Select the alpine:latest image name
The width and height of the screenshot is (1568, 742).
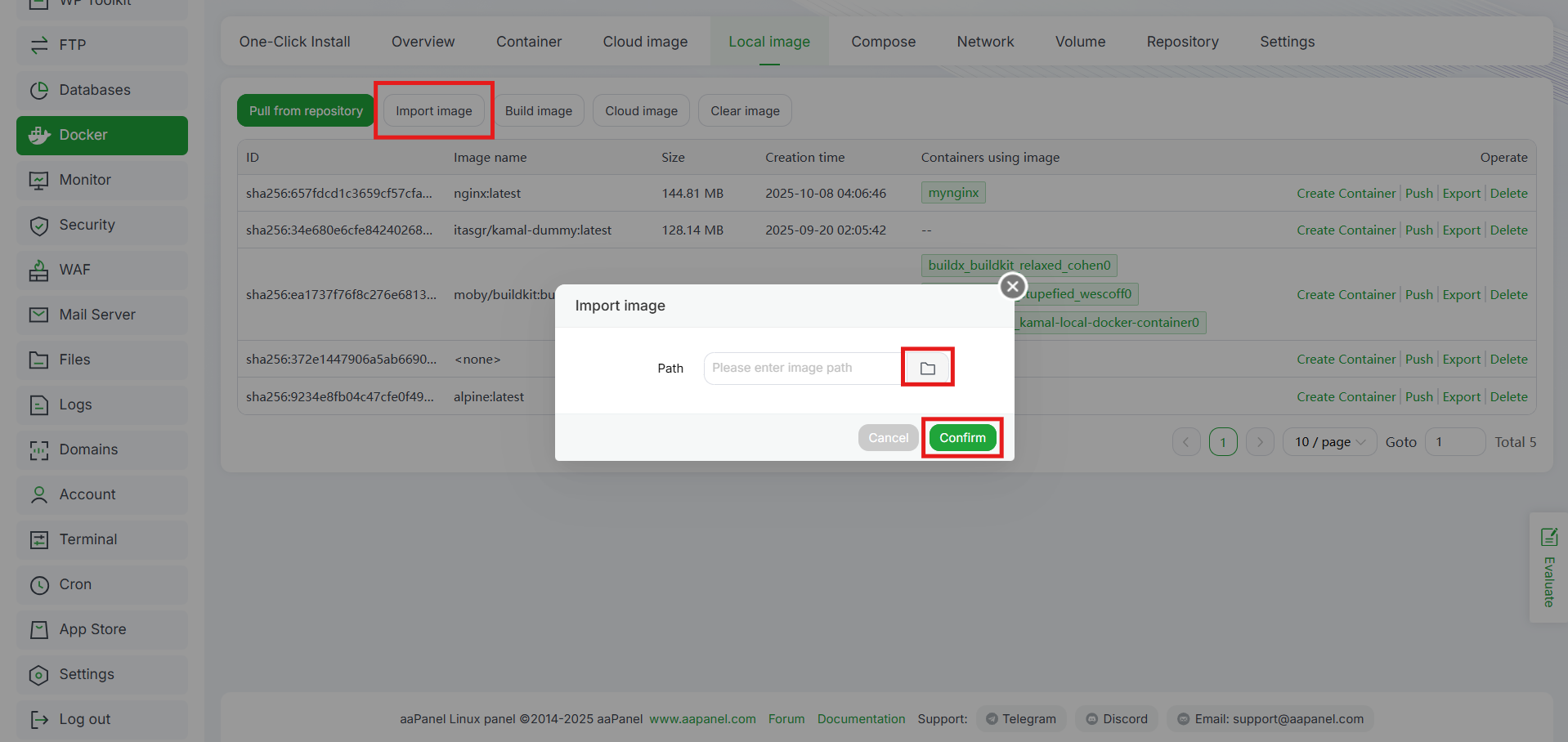point(489,397)
